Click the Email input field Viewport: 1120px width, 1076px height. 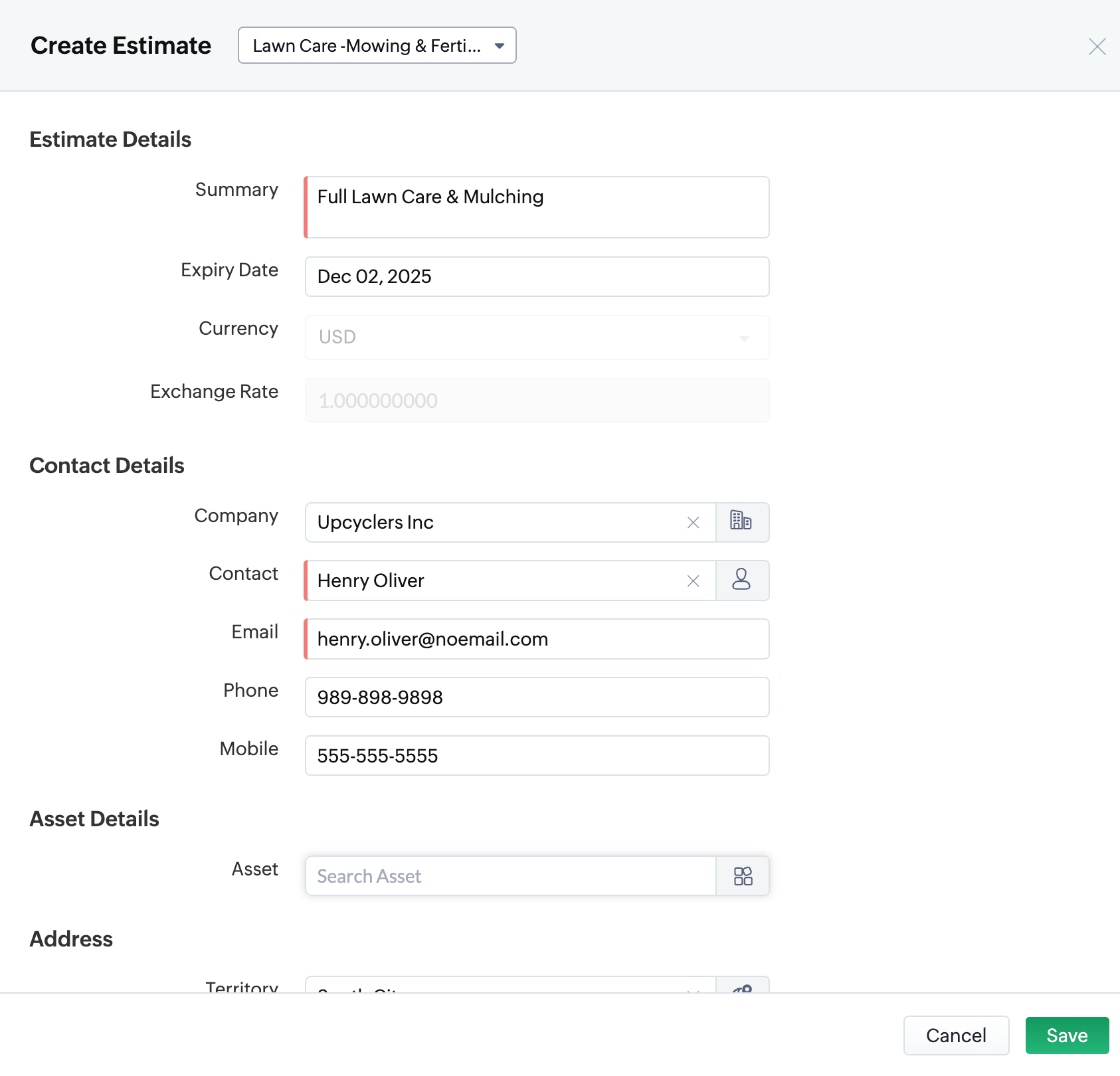click(x=537, y=639)
